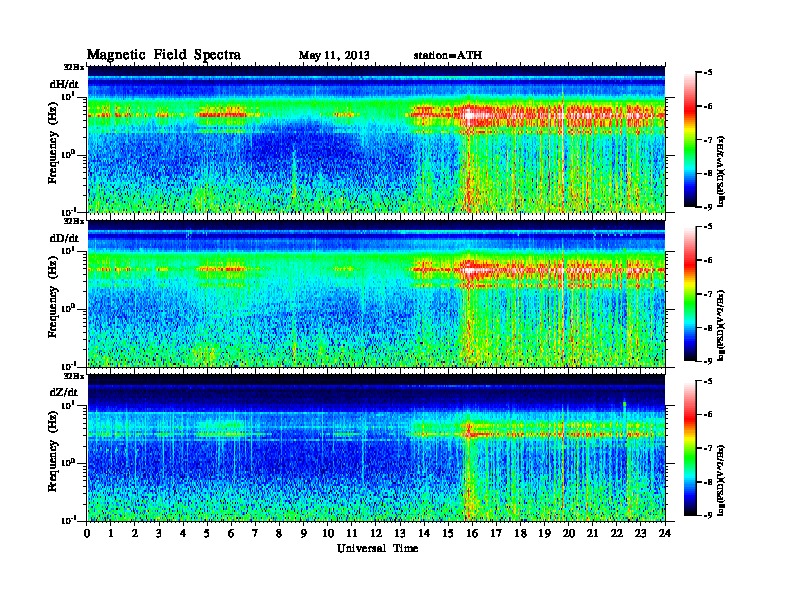Click time axis tick label "1"
Image resolution: width=792 pixels, height=612 pixels.
click(111, 533)
